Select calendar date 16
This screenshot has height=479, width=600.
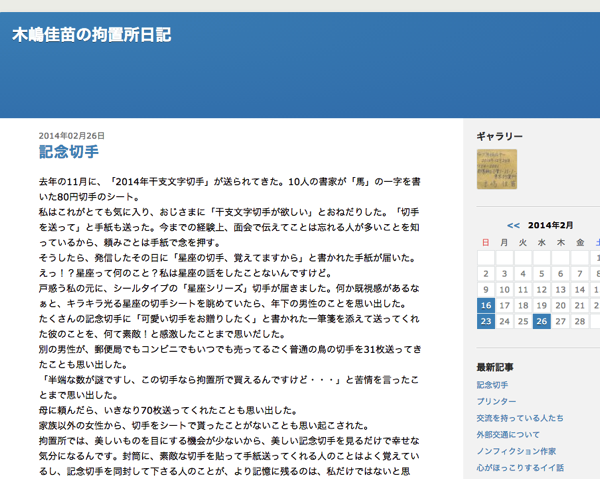pyautogui.click(x=486, y=305)
